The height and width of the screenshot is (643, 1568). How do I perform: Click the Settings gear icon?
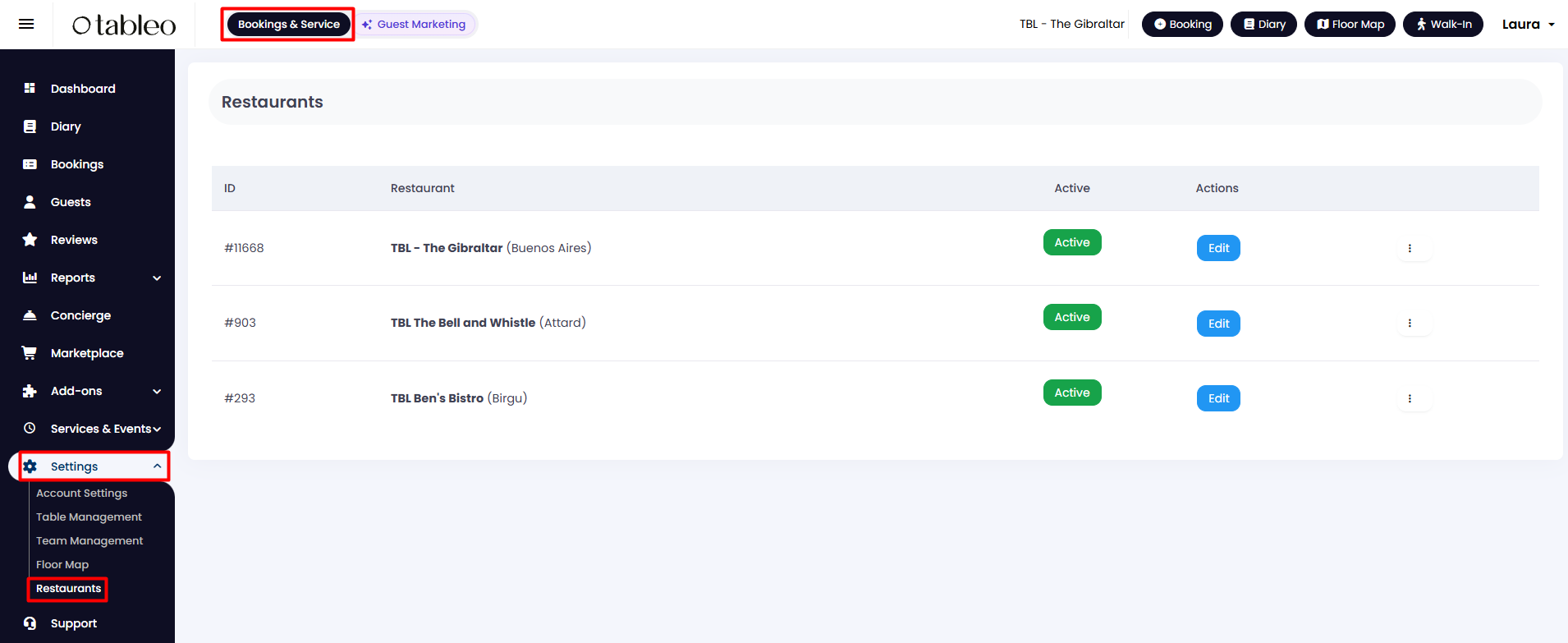pos(30,466)
